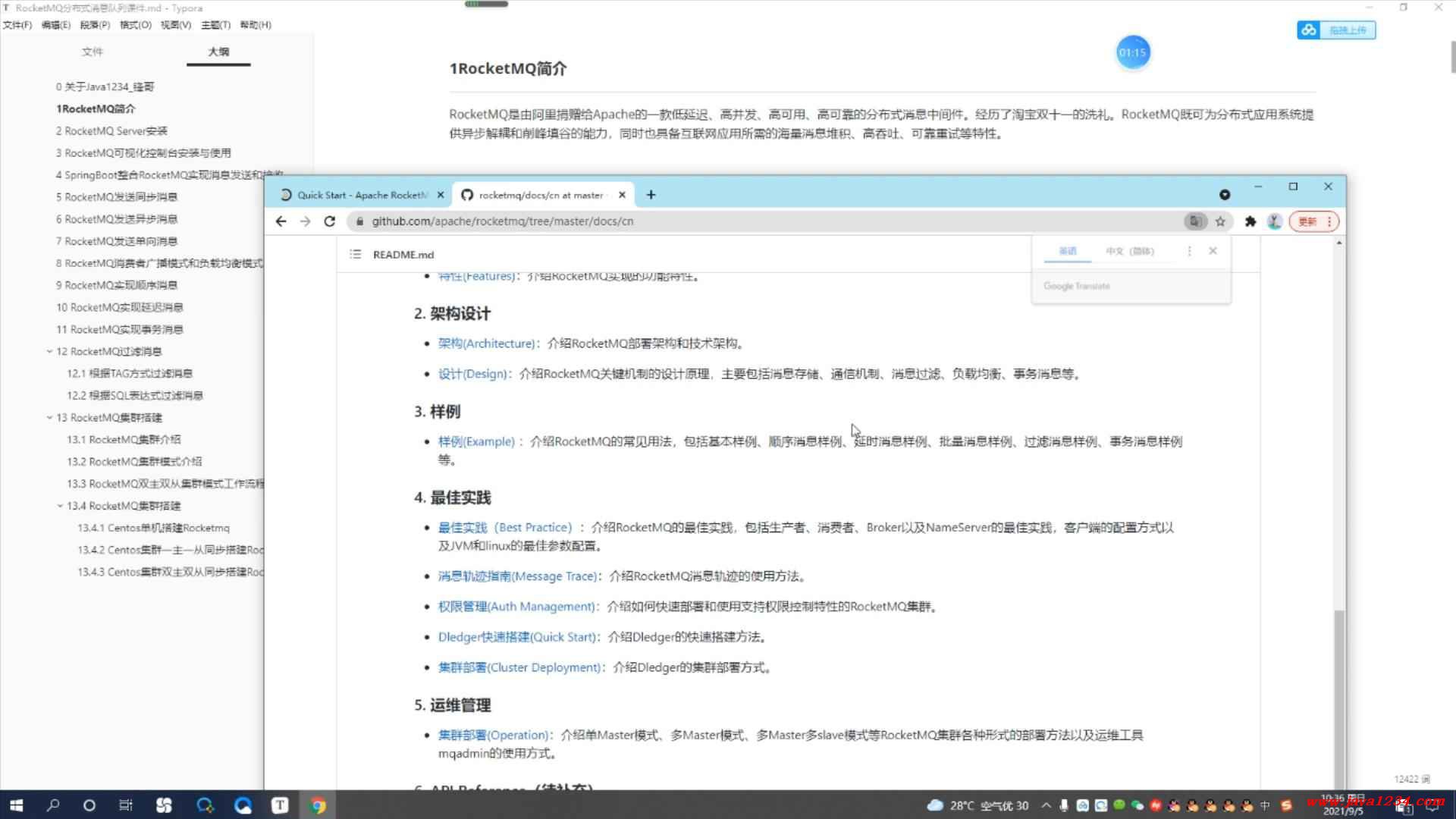Collapse outline item 13.4 RocketMQ集群搭建

point(60,506)
